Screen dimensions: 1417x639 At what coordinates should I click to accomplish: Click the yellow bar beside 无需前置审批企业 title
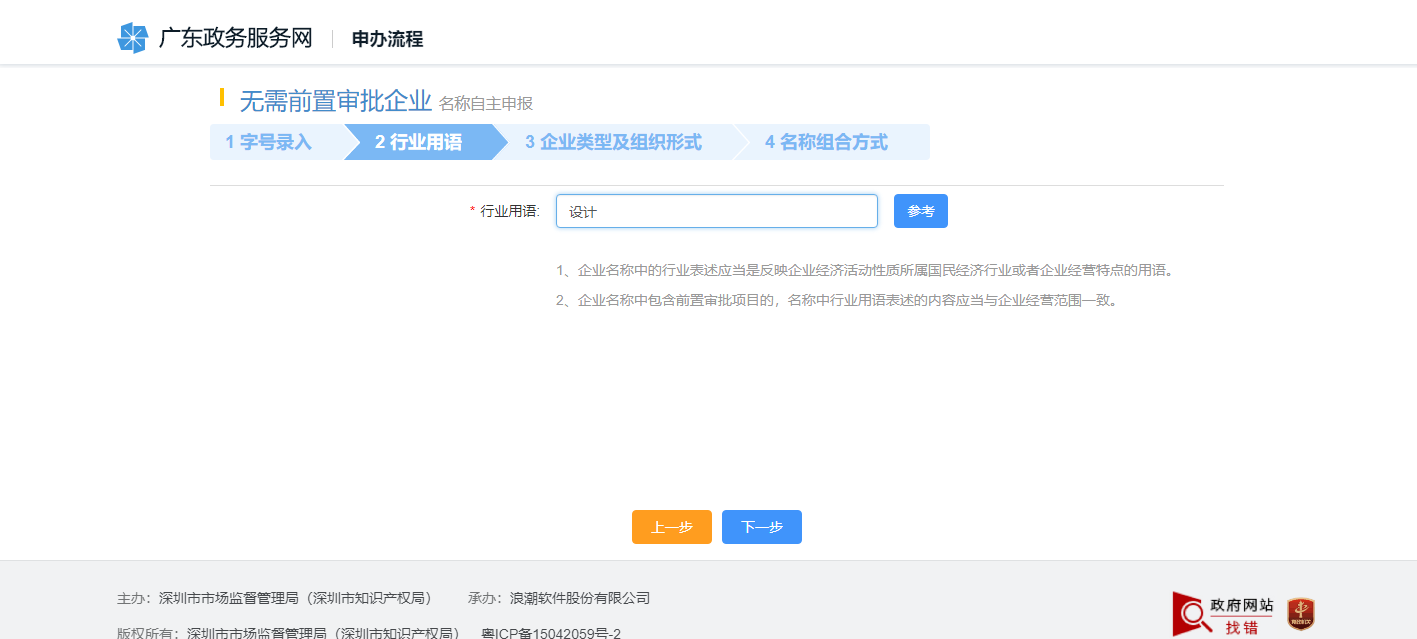[222, 100]
